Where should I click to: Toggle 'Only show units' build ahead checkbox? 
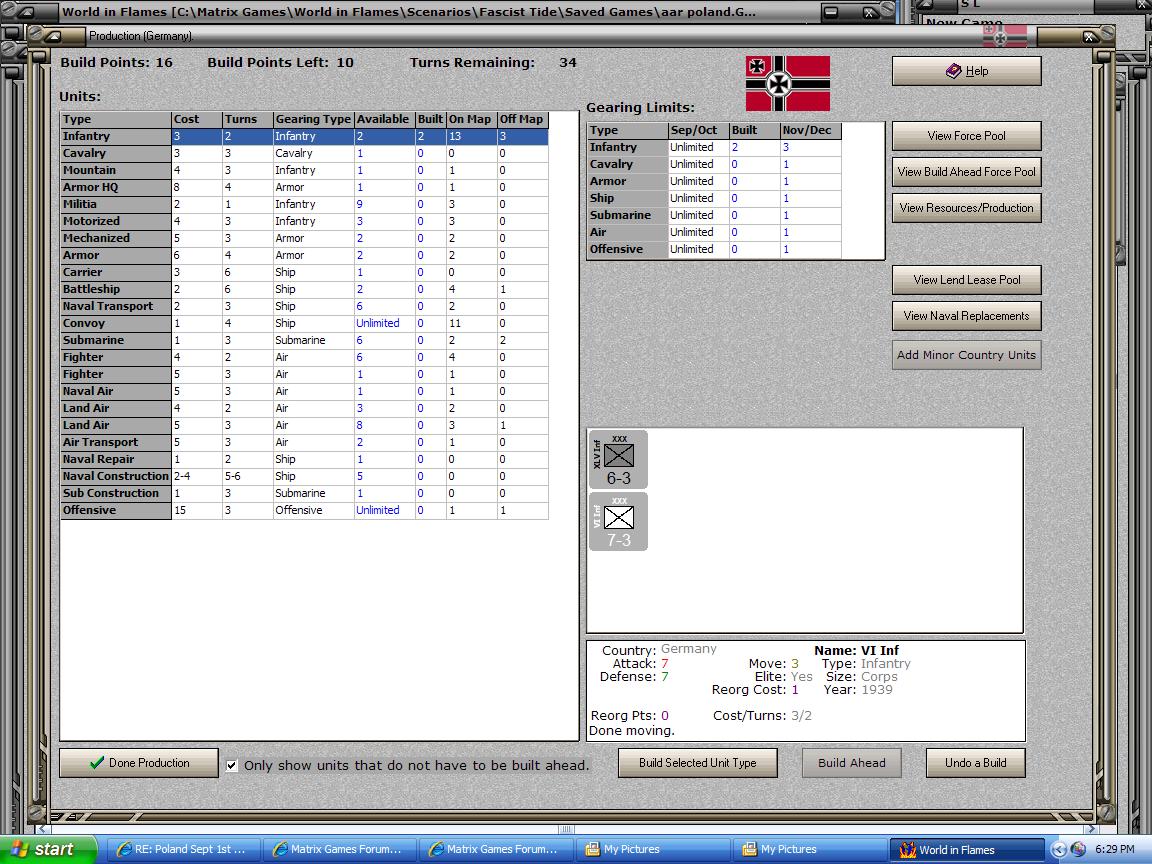(x=231, y=765)
